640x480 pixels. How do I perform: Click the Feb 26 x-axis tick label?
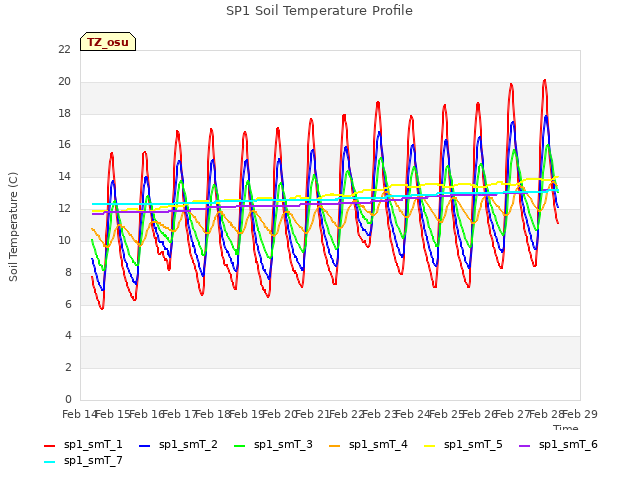480,414
